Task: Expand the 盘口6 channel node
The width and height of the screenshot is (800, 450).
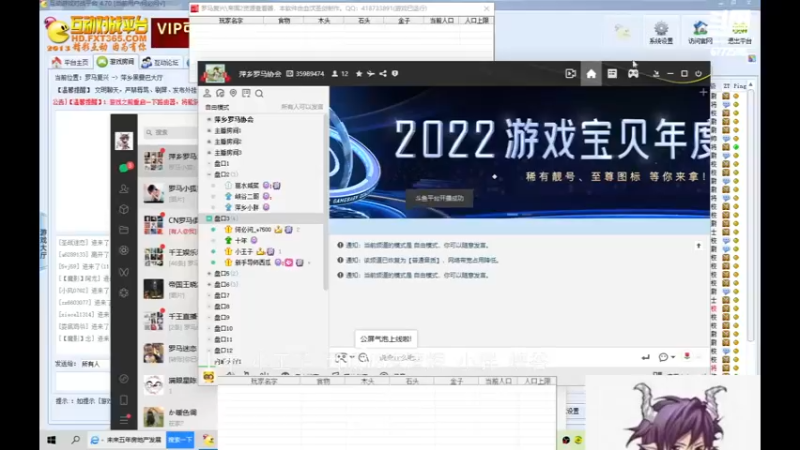Action: click(x=209, y=284)
